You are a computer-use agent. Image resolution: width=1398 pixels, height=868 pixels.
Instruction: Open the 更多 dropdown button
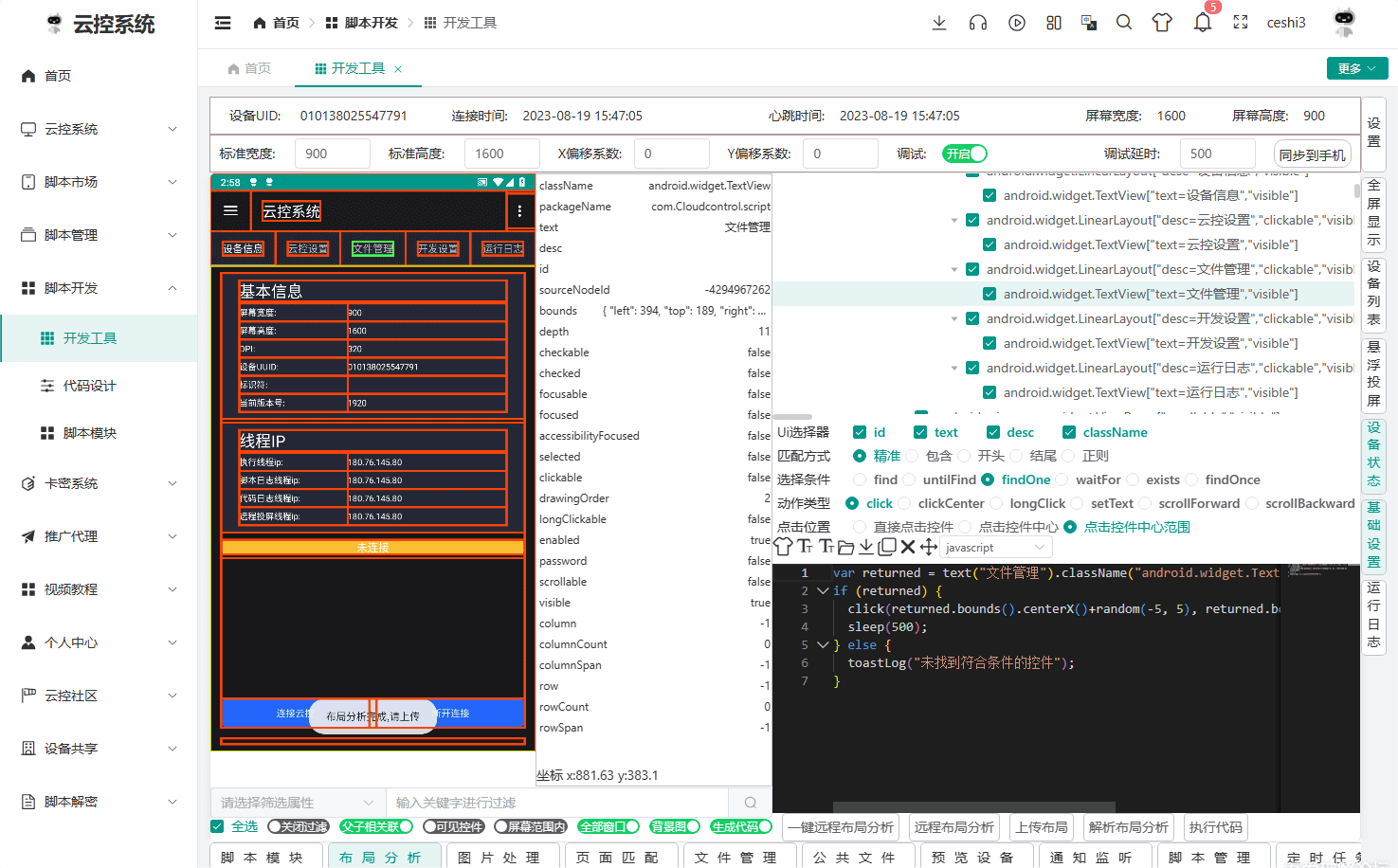pos(1357,68)
